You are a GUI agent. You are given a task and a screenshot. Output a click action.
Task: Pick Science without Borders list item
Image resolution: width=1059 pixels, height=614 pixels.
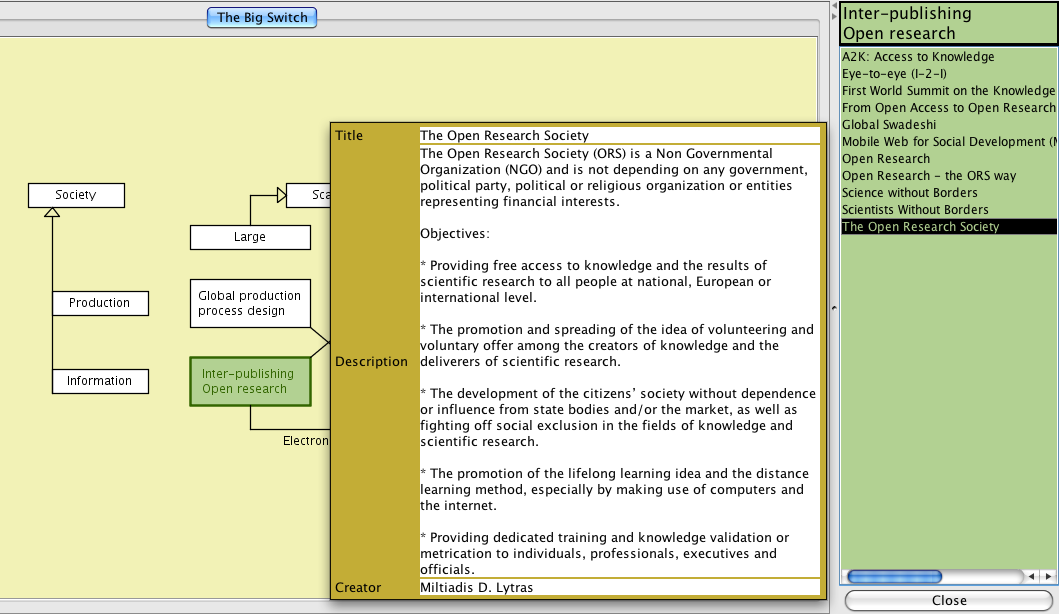coord(910,193)
